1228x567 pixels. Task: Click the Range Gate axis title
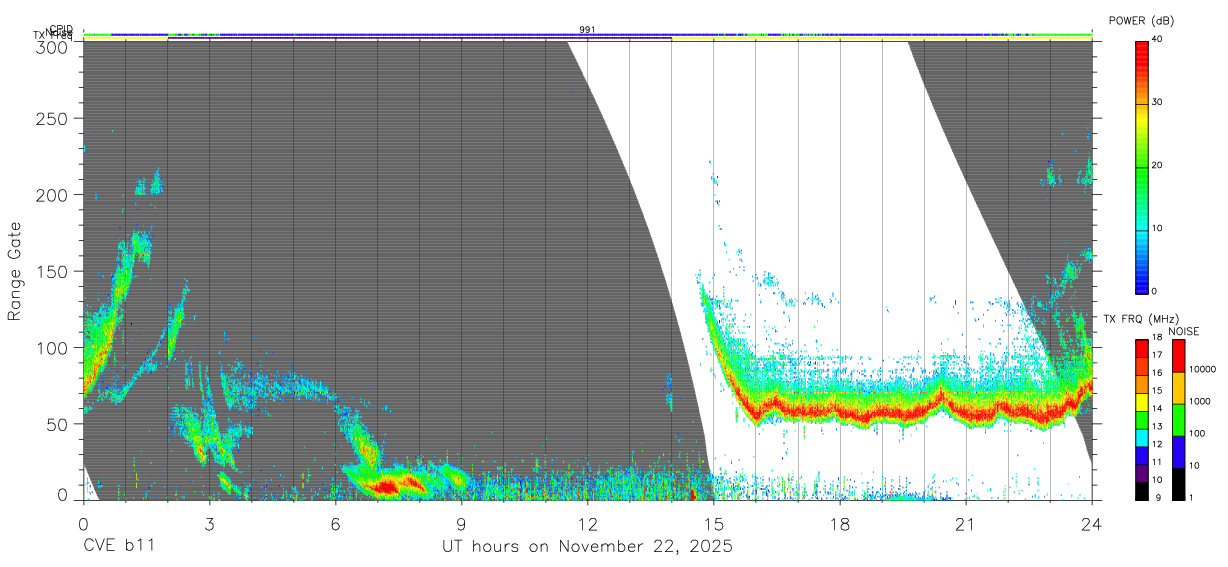tap(15, 270)
